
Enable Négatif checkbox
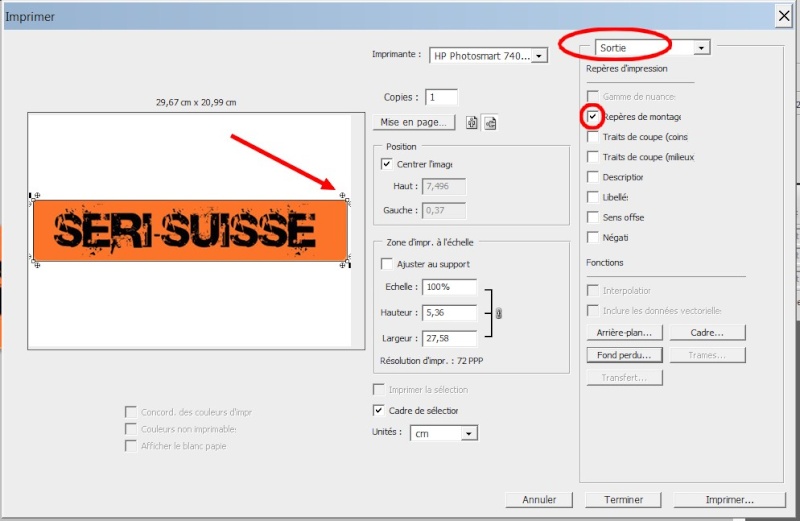coord(592,237)
